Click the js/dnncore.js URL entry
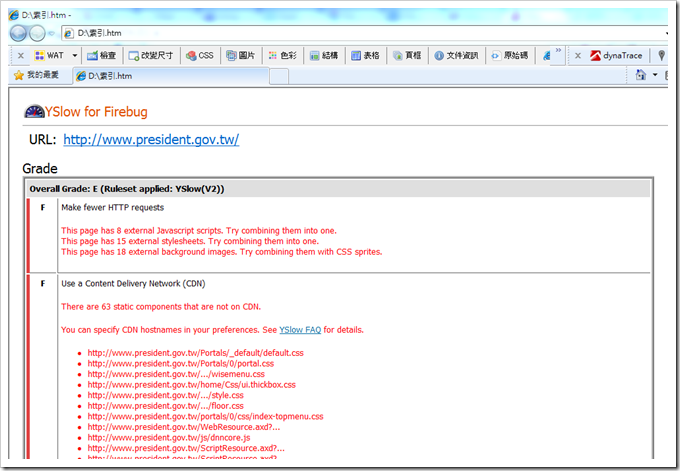 pos(169,438)
